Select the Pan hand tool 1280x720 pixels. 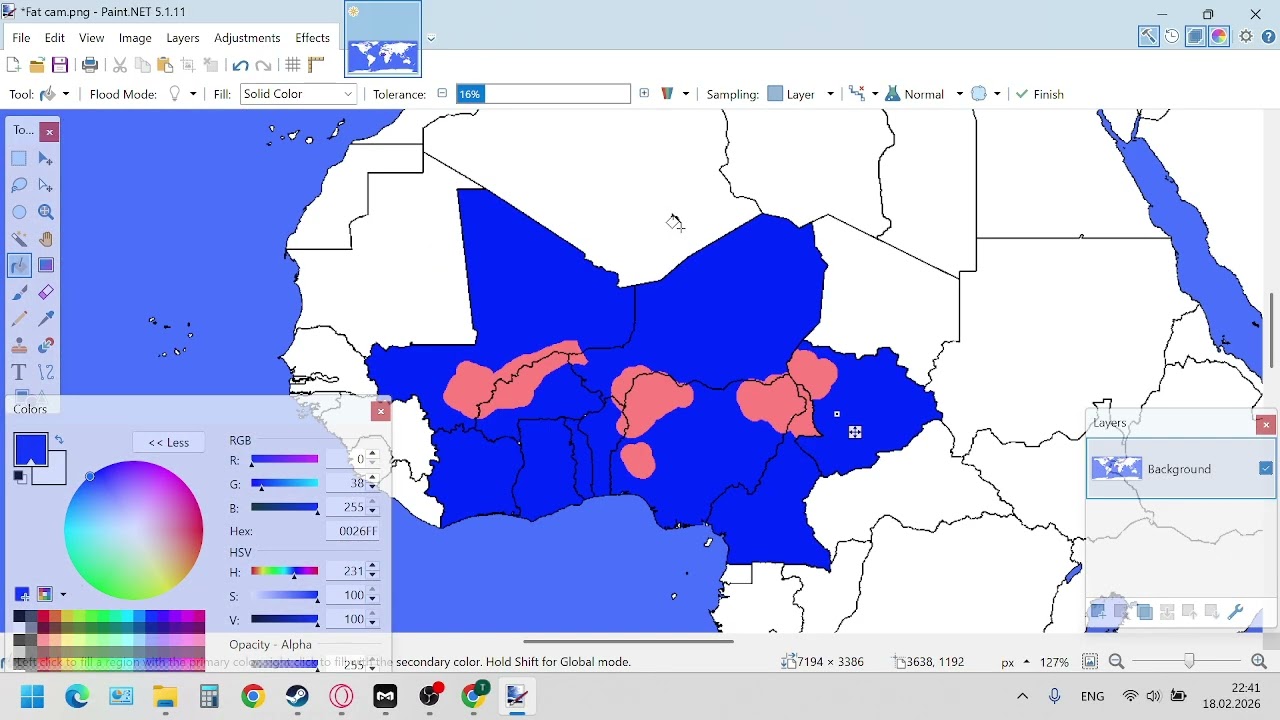(x=45, y=239)
